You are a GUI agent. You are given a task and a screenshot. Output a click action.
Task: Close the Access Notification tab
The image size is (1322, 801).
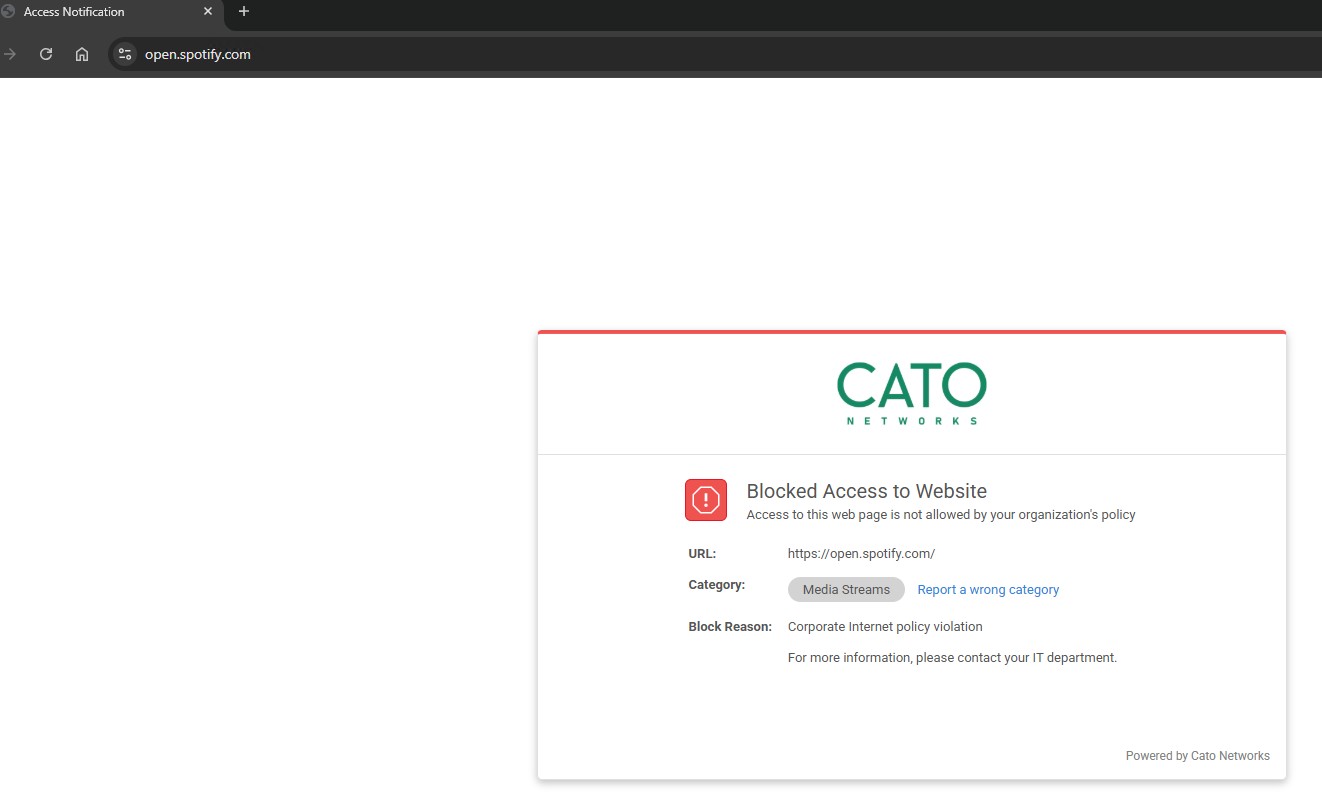click(x=208, y=12)
